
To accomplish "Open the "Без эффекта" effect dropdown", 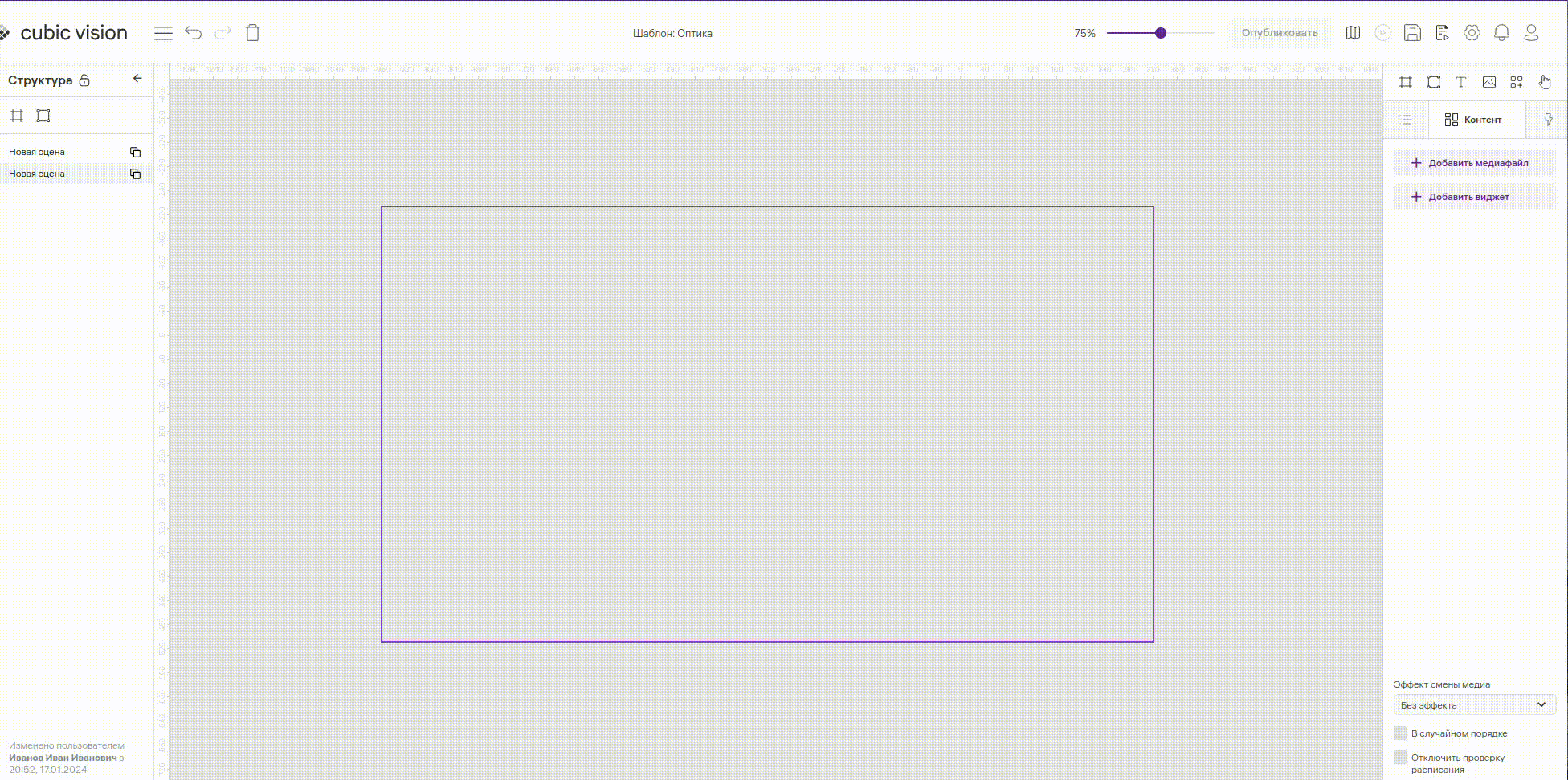I will (x=1474, y=704).
